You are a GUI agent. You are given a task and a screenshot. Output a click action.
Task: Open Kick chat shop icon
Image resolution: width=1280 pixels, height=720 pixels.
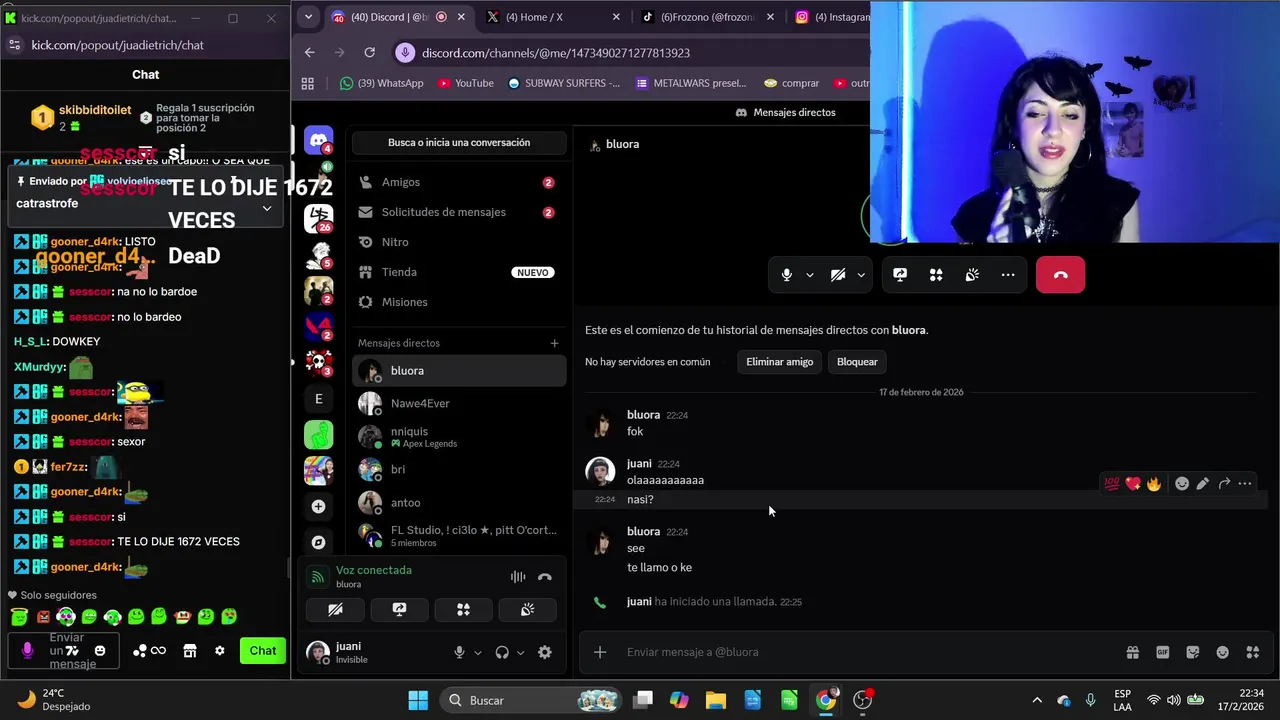(190, 651)
